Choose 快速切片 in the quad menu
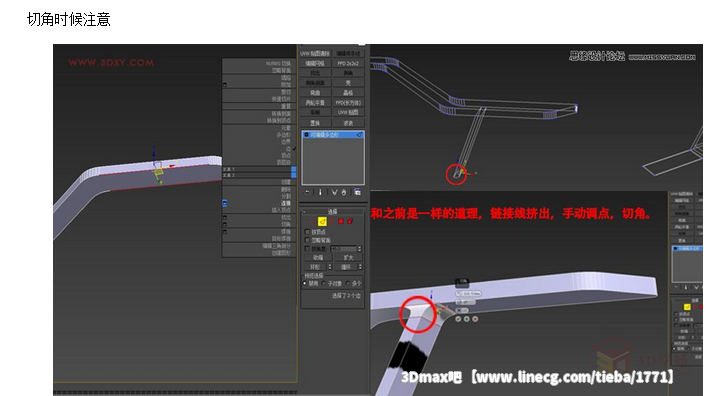 click(281, 99)
